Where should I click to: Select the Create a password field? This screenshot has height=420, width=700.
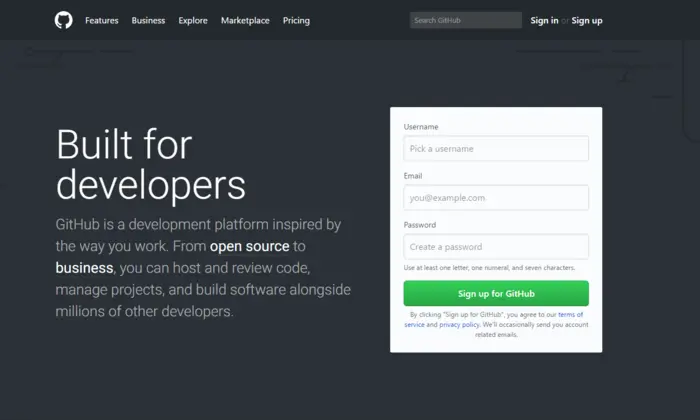[x=496, y=247]
